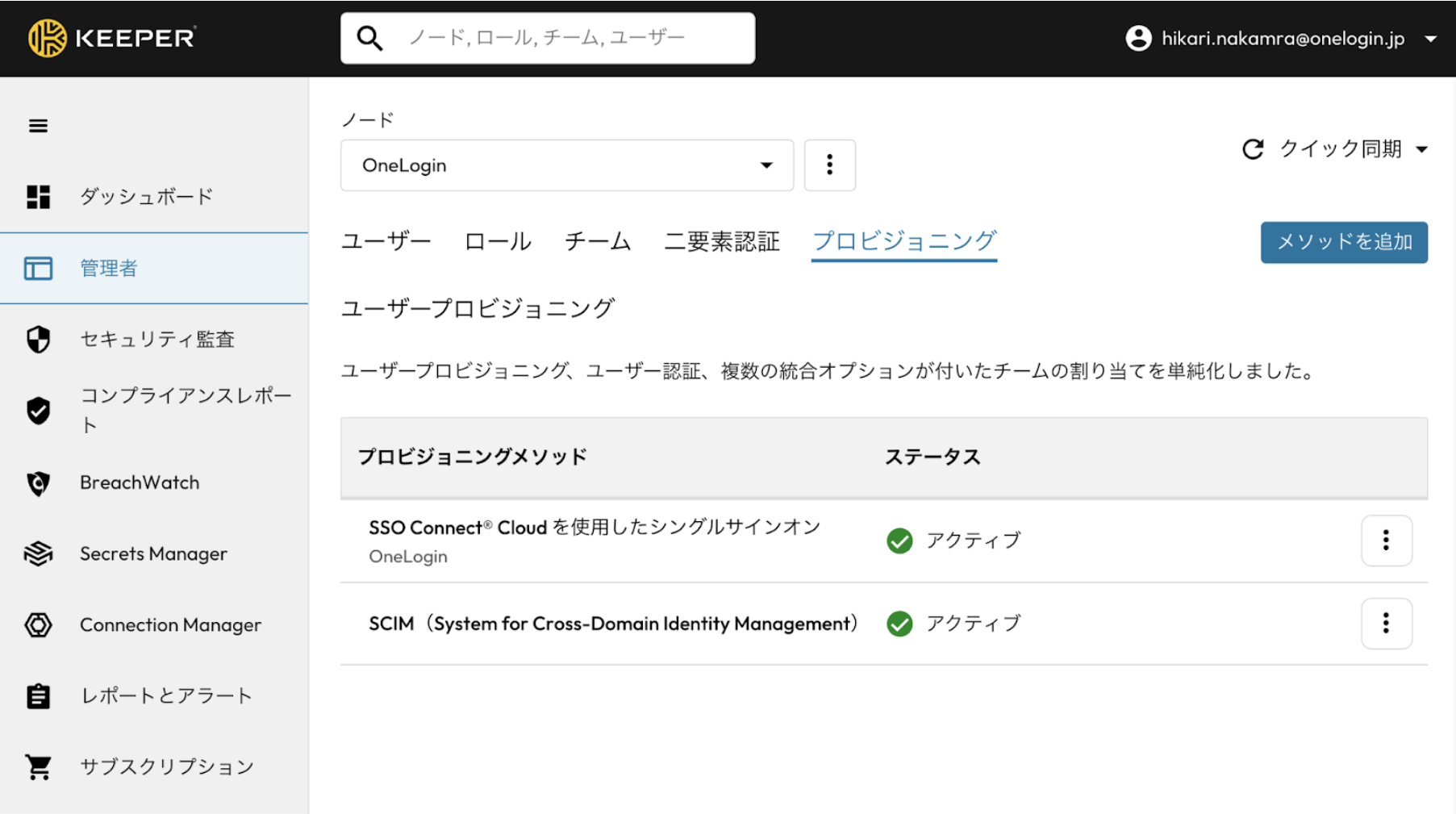This screenshot has width=1456, height=814.
Task: Click the SSO Connect Cloud を使用したシングルサインオン row title
Action: 594,528
